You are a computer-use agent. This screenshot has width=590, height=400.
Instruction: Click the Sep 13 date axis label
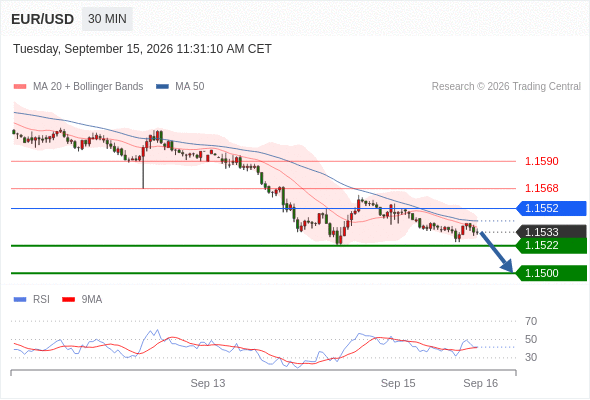(x=208, y=383)
